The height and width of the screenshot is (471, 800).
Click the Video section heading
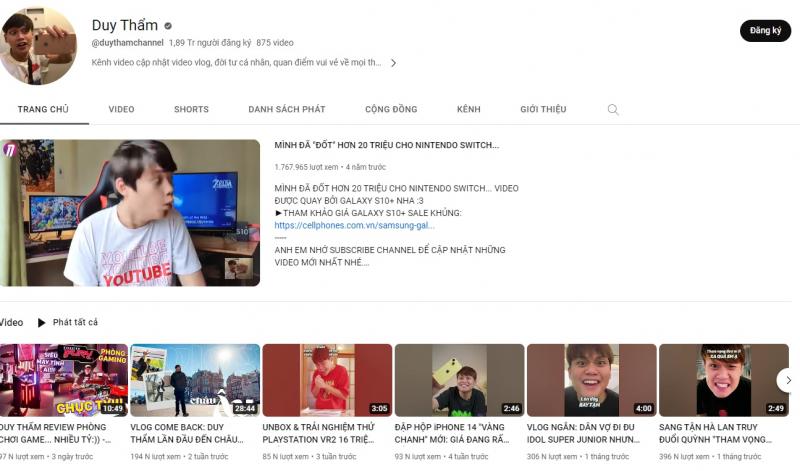[11, 323]
